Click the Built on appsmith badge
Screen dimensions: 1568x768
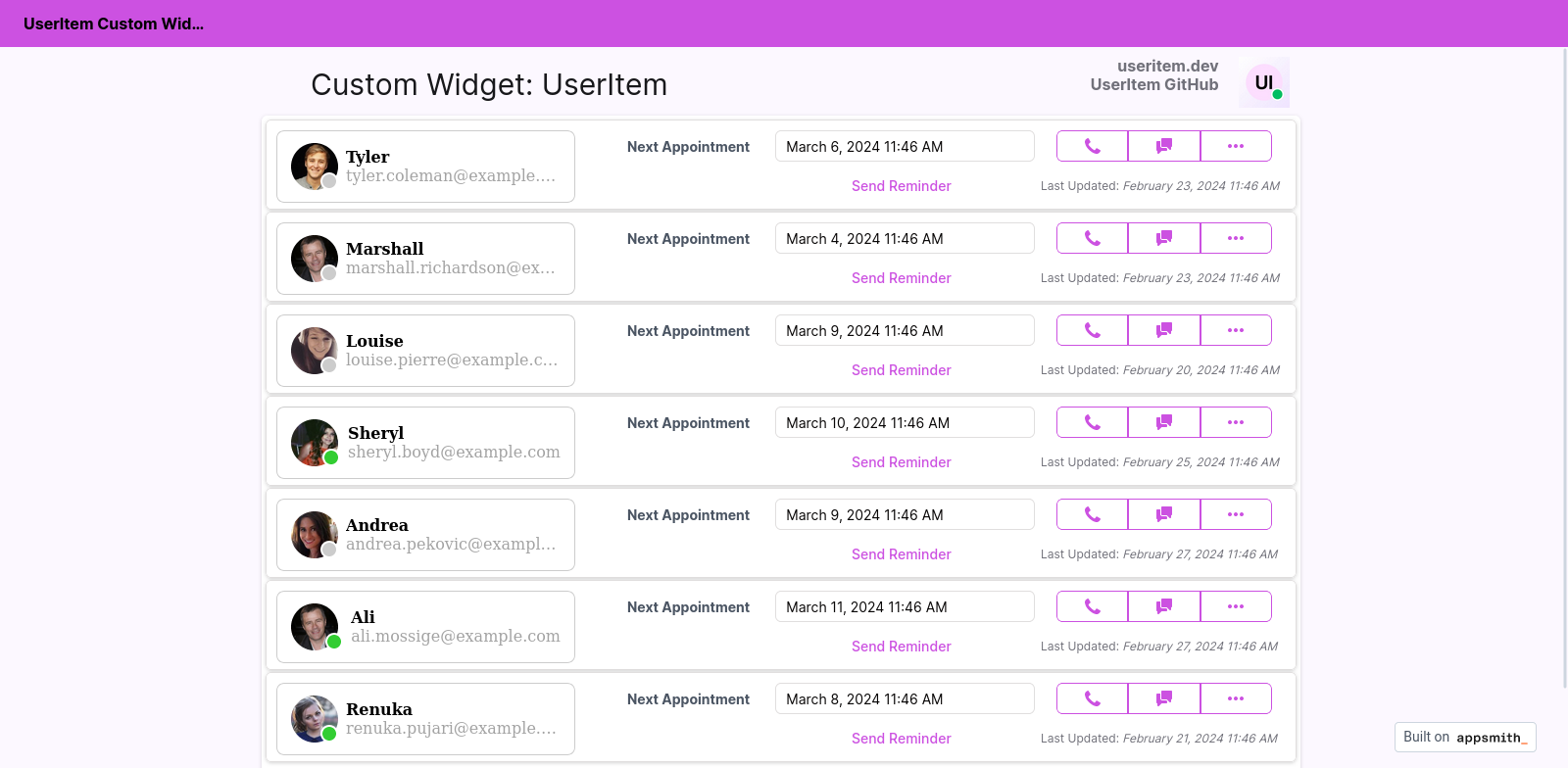pyautogui.click(x=1464, y=737)
